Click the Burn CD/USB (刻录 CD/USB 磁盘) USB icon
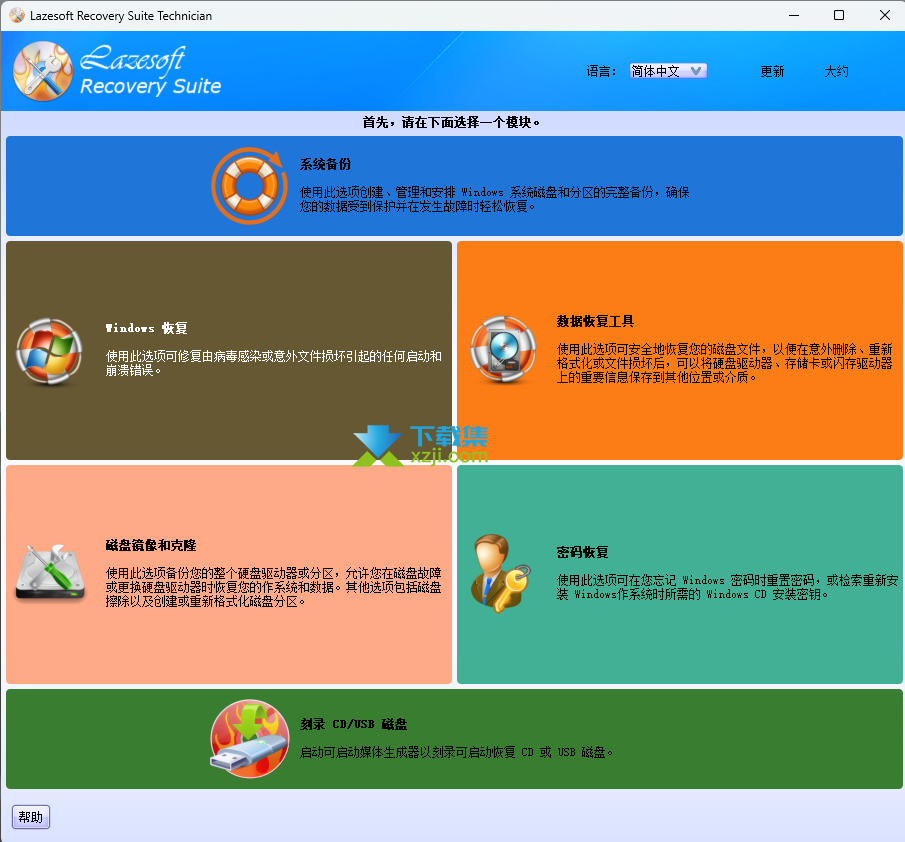 click(249, 739)
